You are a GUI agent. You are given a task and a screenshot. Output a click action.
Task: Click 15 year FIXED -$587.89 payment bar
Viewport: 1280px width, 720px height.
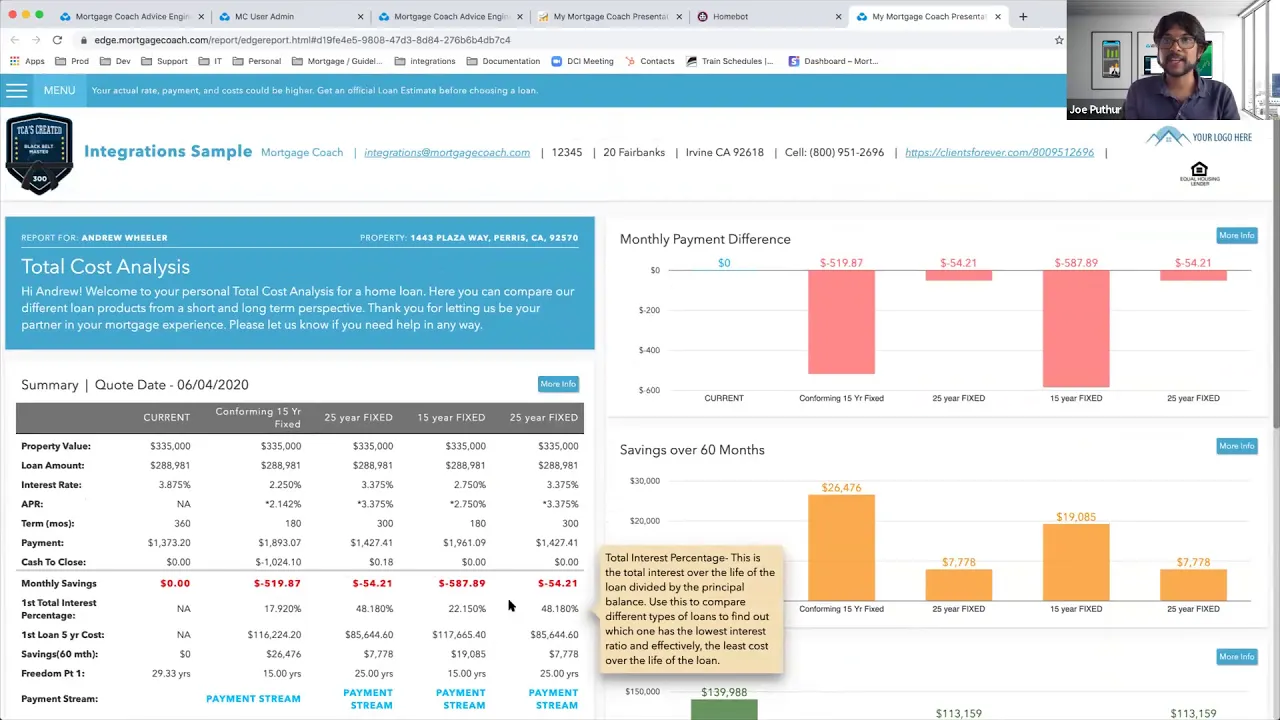(1076, 329)
